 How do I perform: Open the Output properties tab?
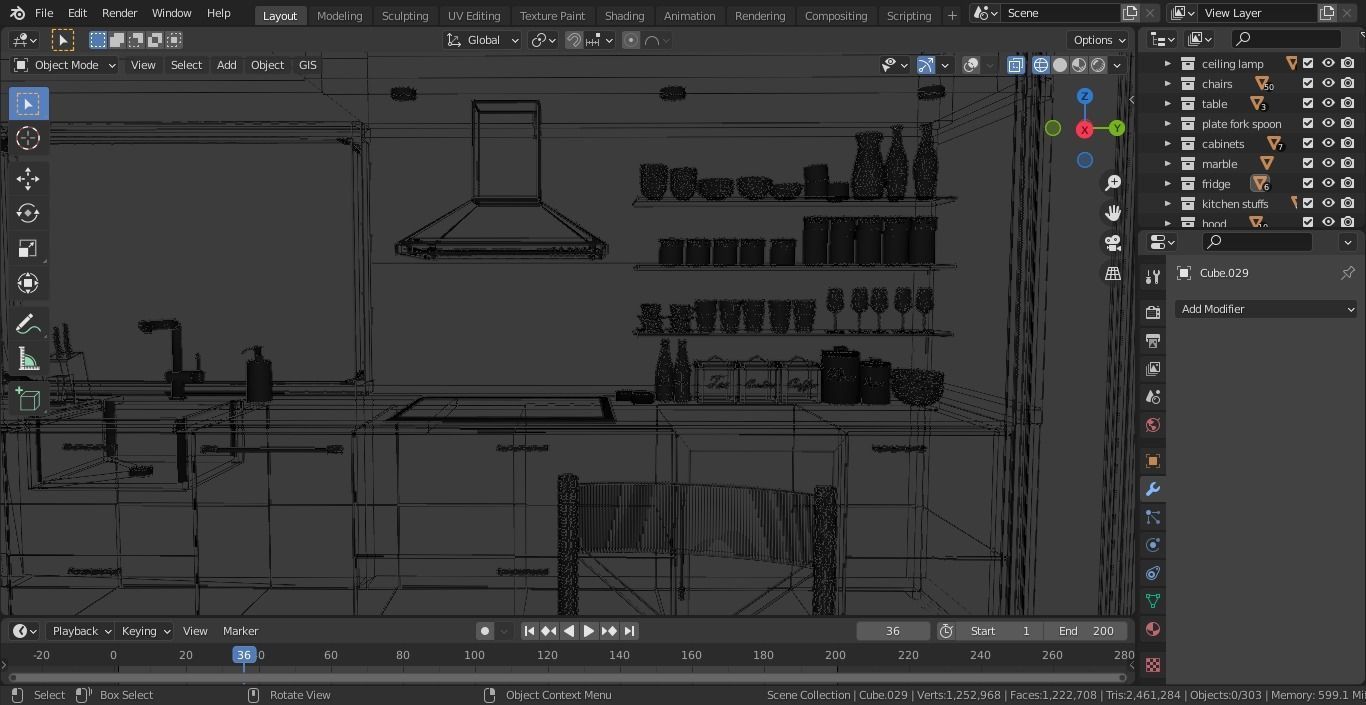[x=1152, y=341]
